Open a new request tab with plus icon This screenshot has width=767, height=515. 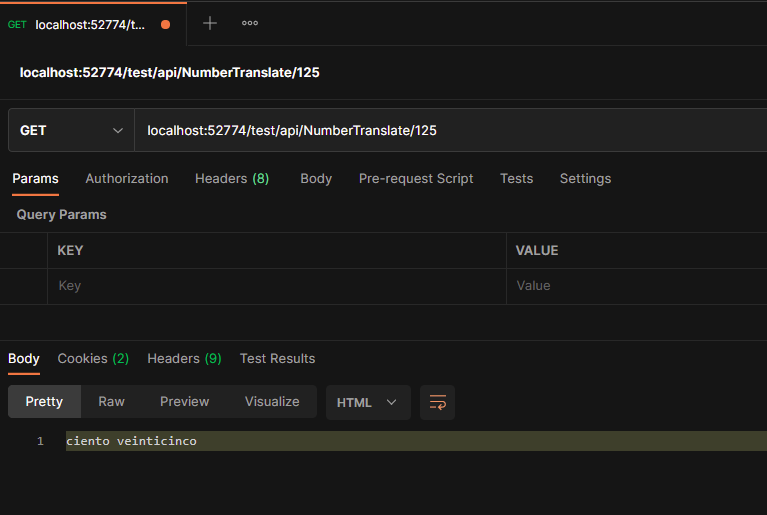coord(210,23)
